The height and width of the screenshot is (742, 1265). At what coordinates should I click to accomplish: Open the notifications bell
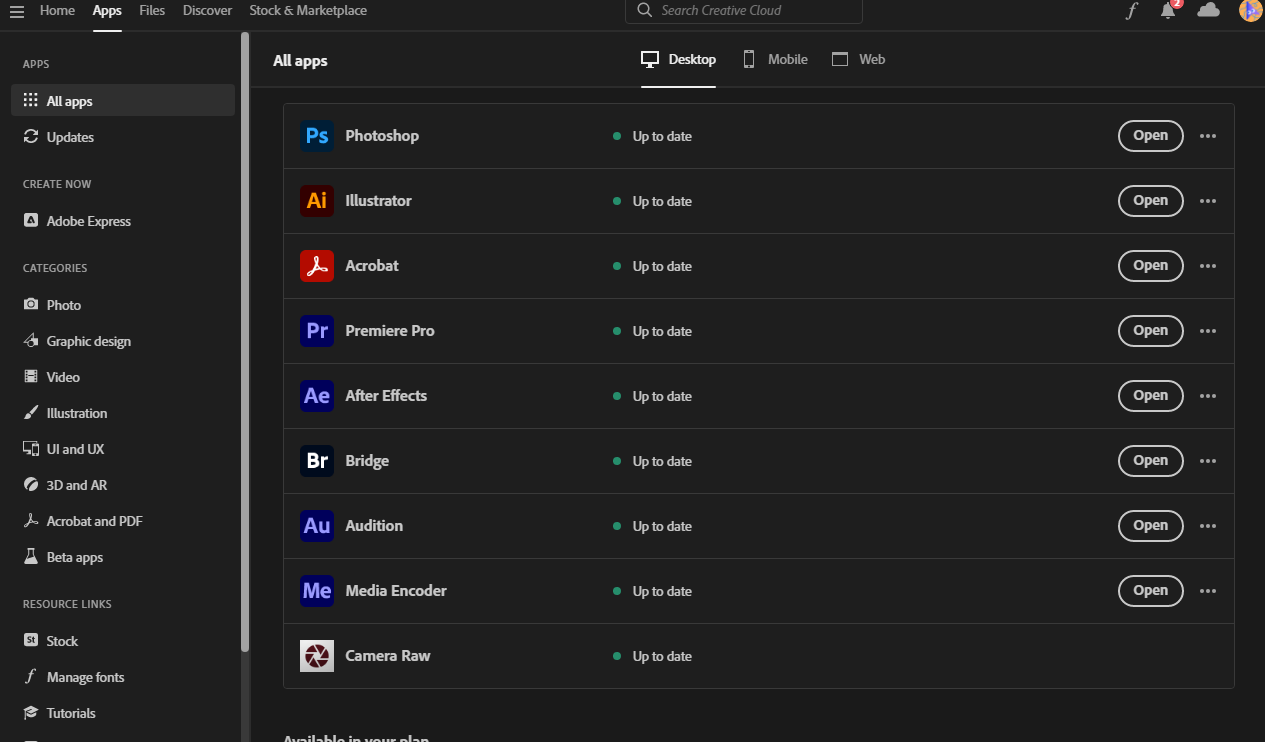tap(1168, 11)
